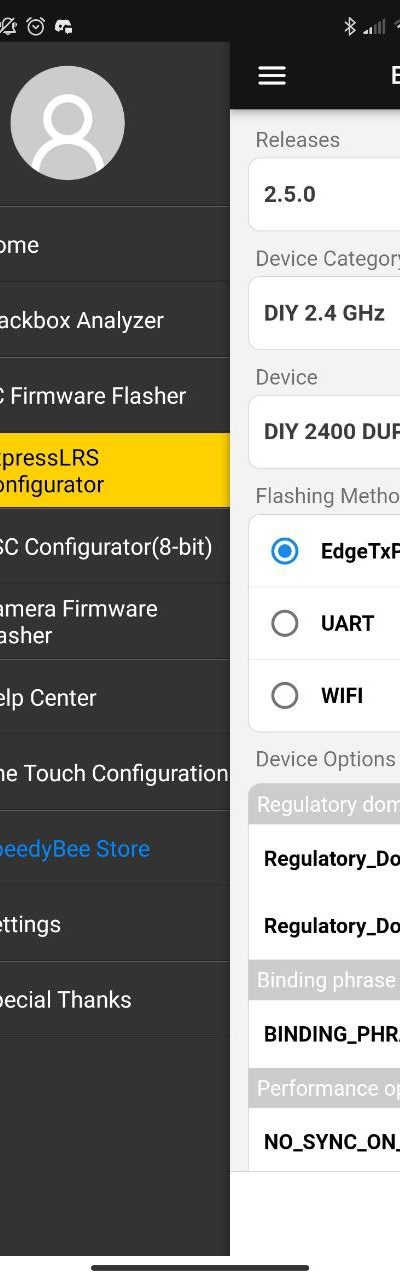Open the DIY 2.4 GHz category dropdown

(x=324, y=313)
